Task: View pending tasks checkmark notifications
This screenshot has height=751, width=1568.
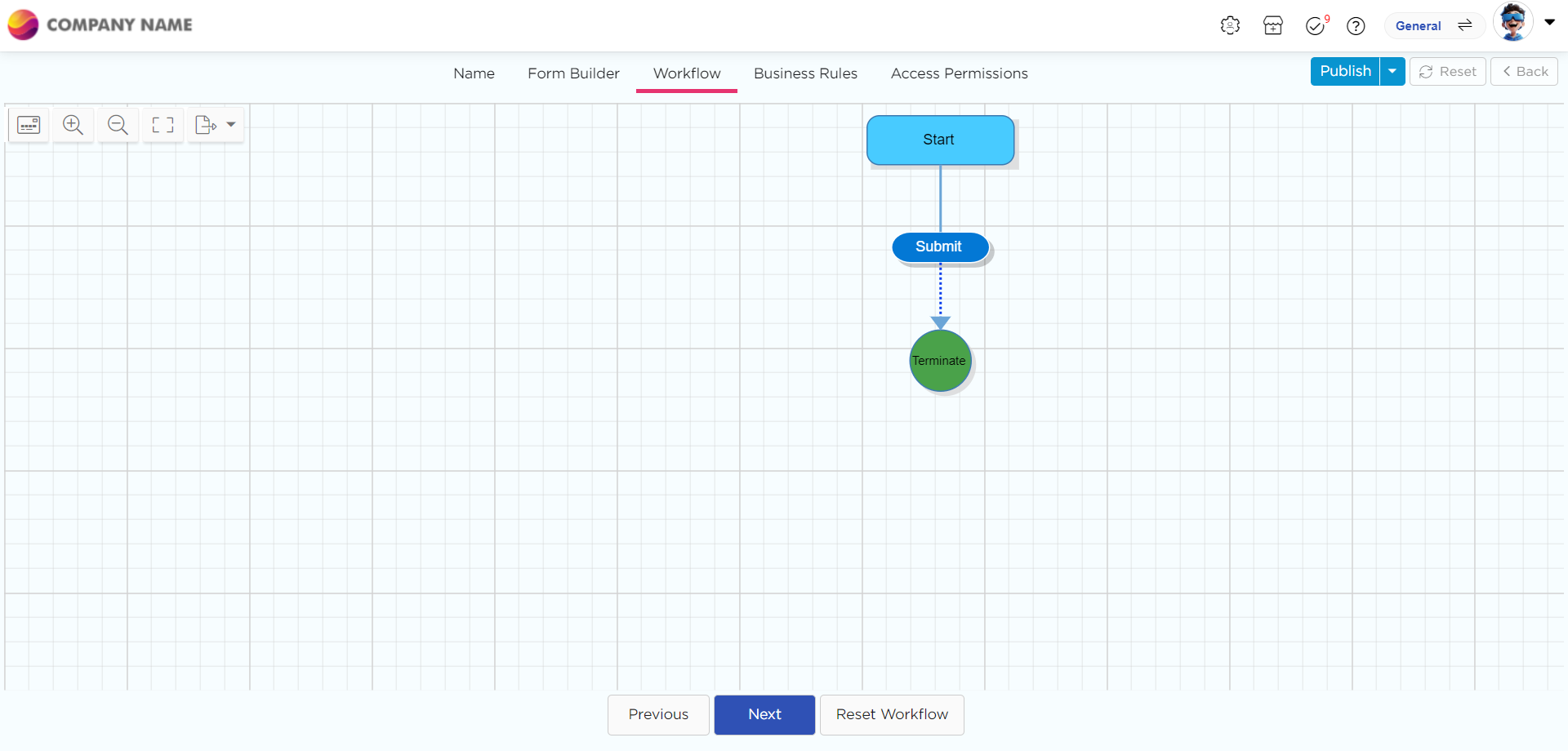Action: [1315, 26]
